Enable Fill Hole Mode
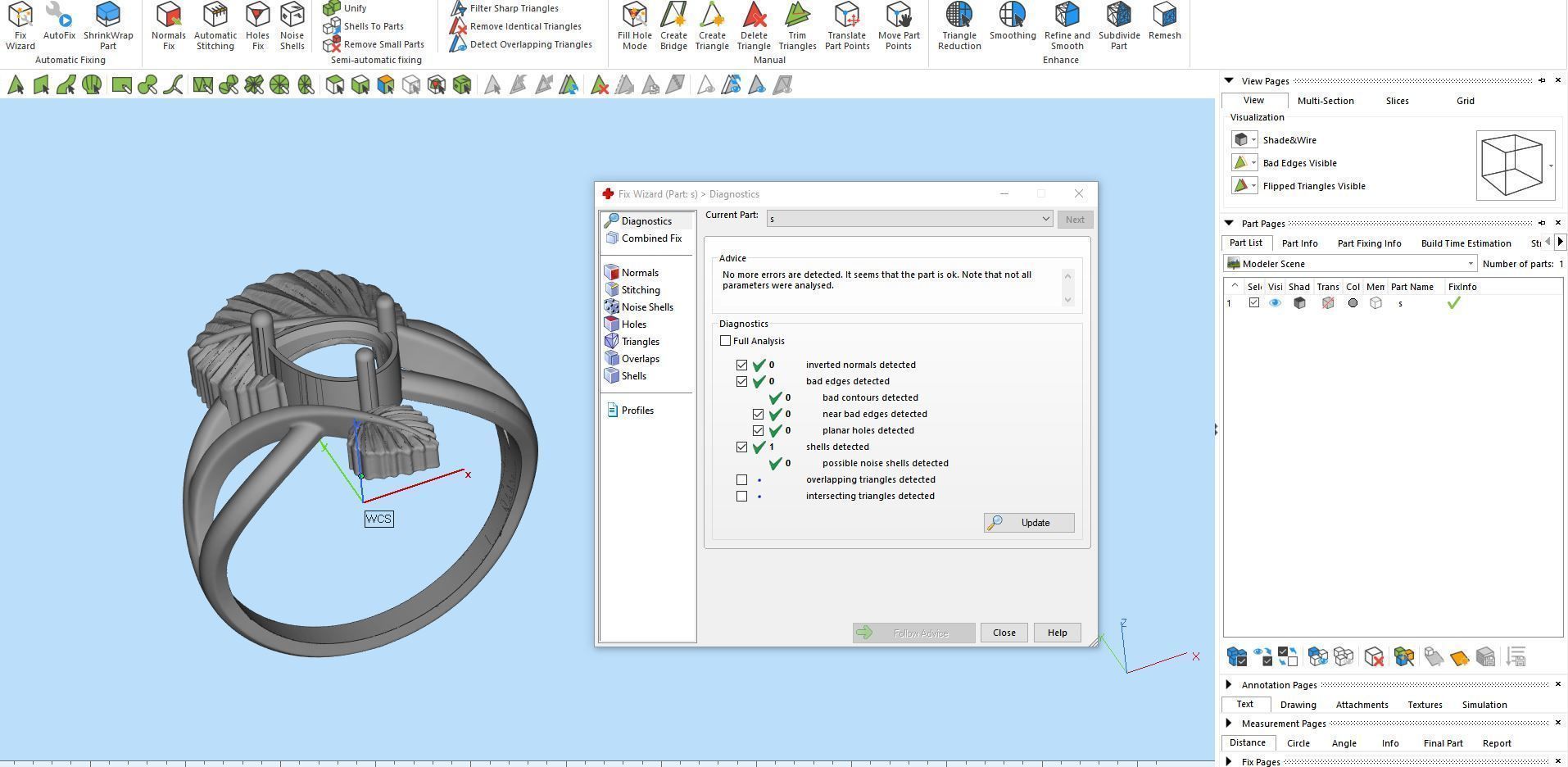 click(x=635, y=25)
